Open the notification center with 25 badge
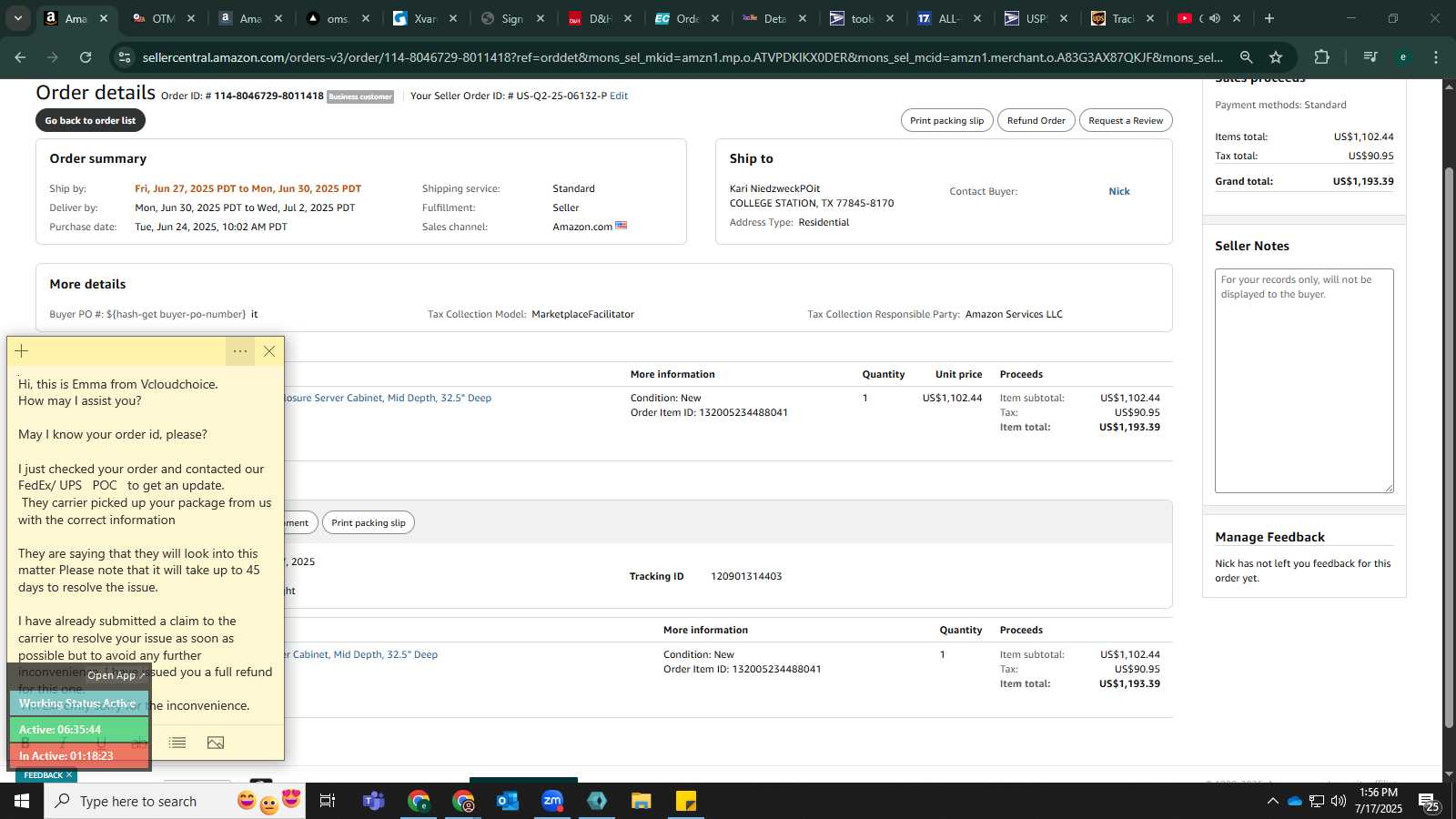This screenshot has height=819, width=1456. pos(1429,802)
